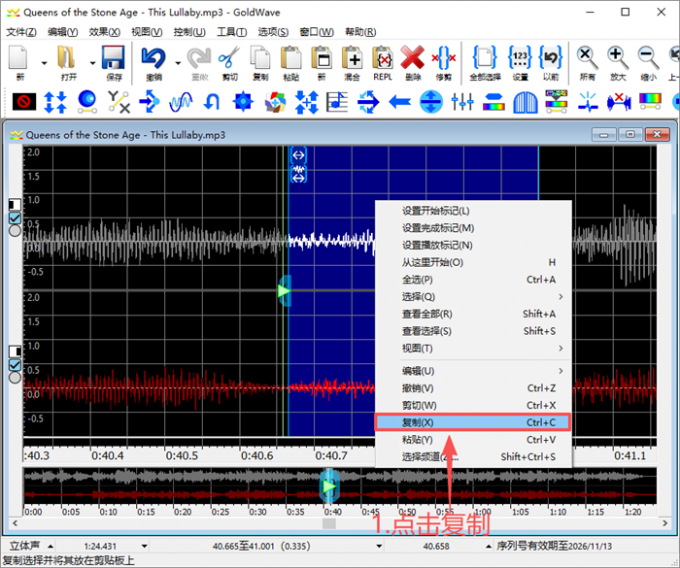Click the horizontal scrollbar thumb
Viewport: 680px width, 568px height.
pos(329,523)
